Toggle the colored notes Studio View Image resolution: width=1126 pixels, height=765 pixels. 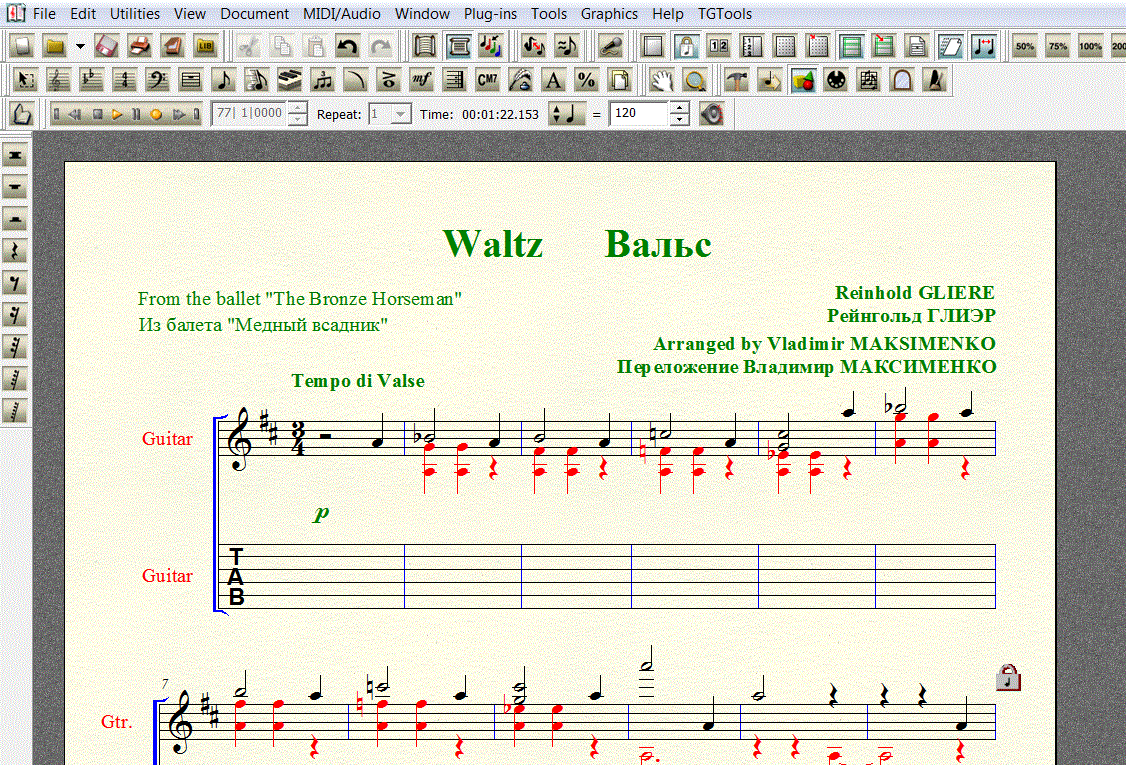491,47
